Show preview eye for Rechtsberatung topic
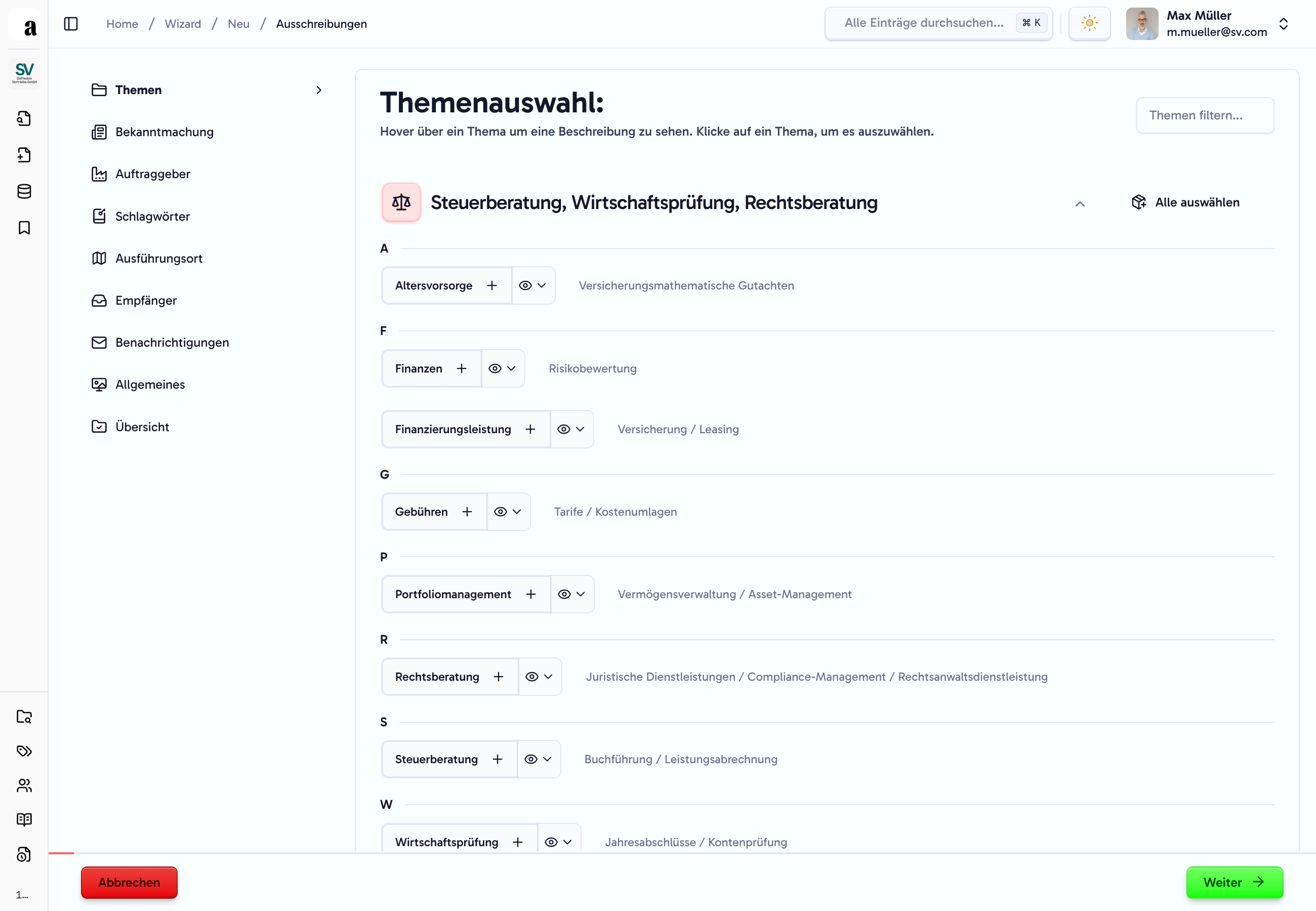 (532, 676)
